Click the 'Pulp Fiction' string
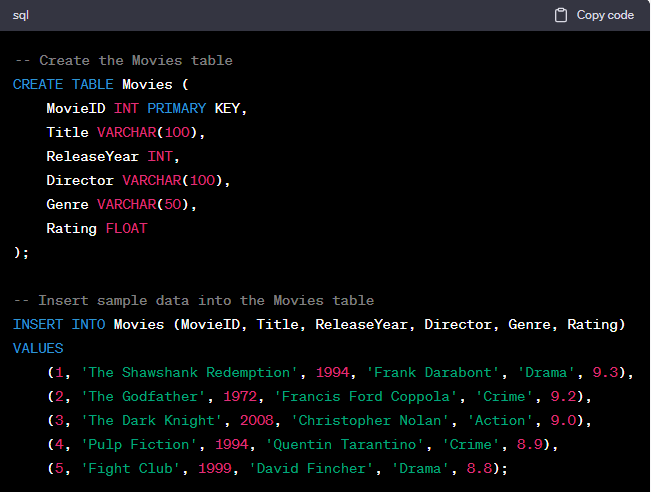The height and width of the screenshot is (492, 651). pos(139,445)
